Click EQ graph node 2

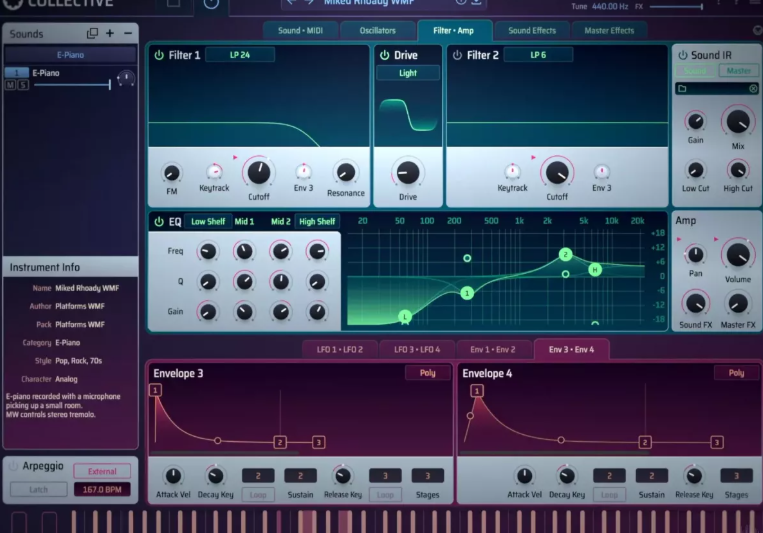pyautogui.click(x=565, y=254)
